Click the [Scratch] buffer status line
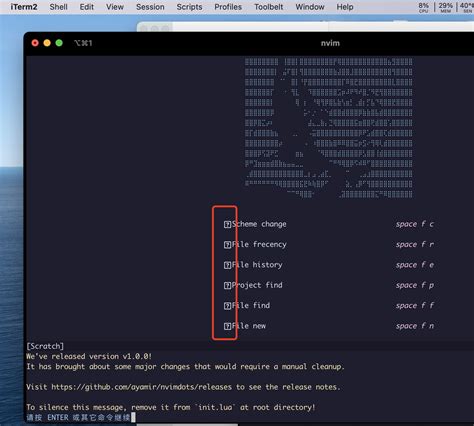The height and width of the screenshot is (426, 474). click(250, 346)
